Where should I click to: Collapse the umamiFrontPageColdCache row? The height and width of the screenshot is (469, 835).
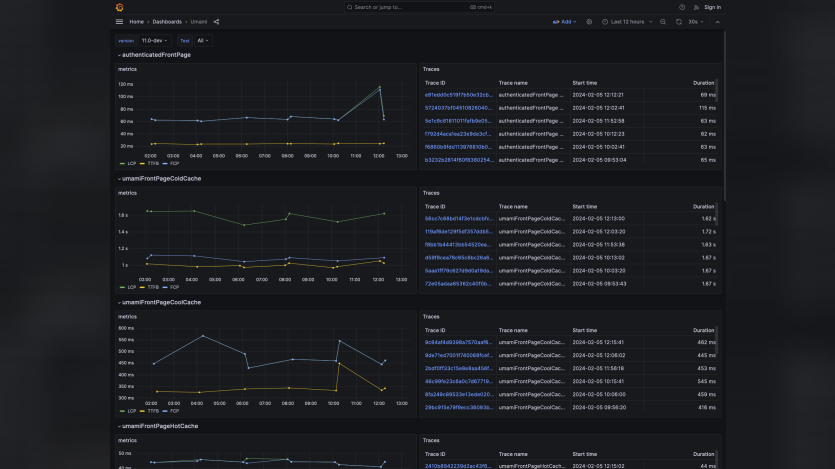(159, 179)
